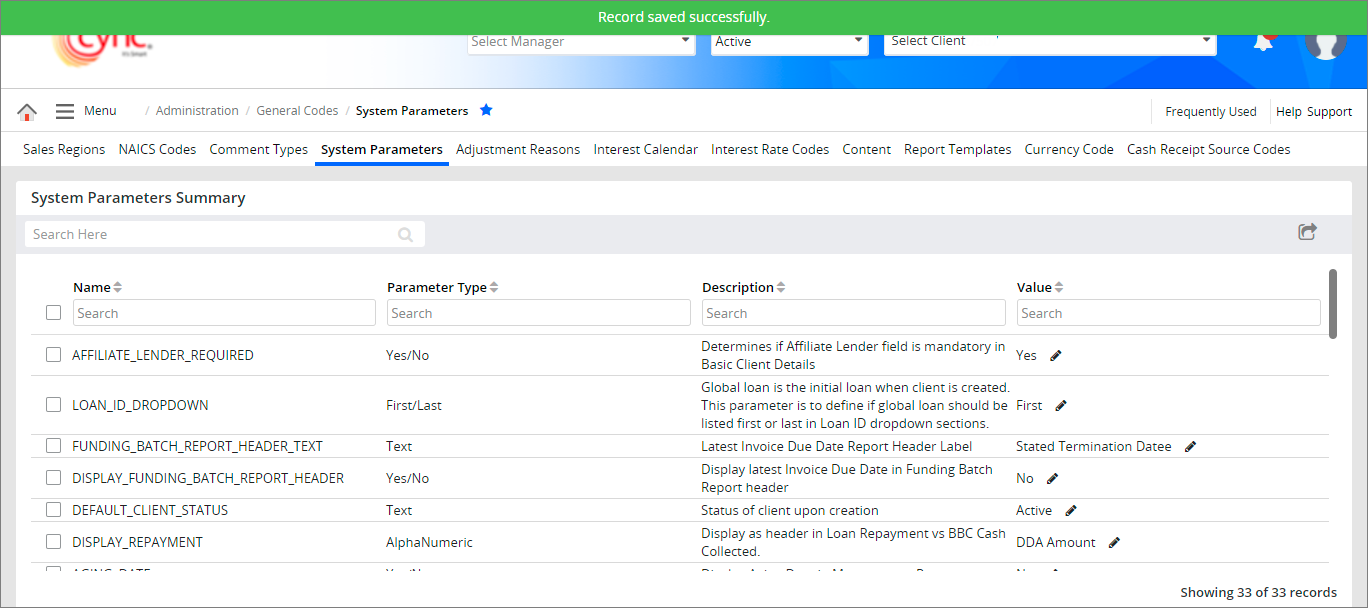Click the blue favorite star icon
1368x608 pixels.
click(486, 110)
